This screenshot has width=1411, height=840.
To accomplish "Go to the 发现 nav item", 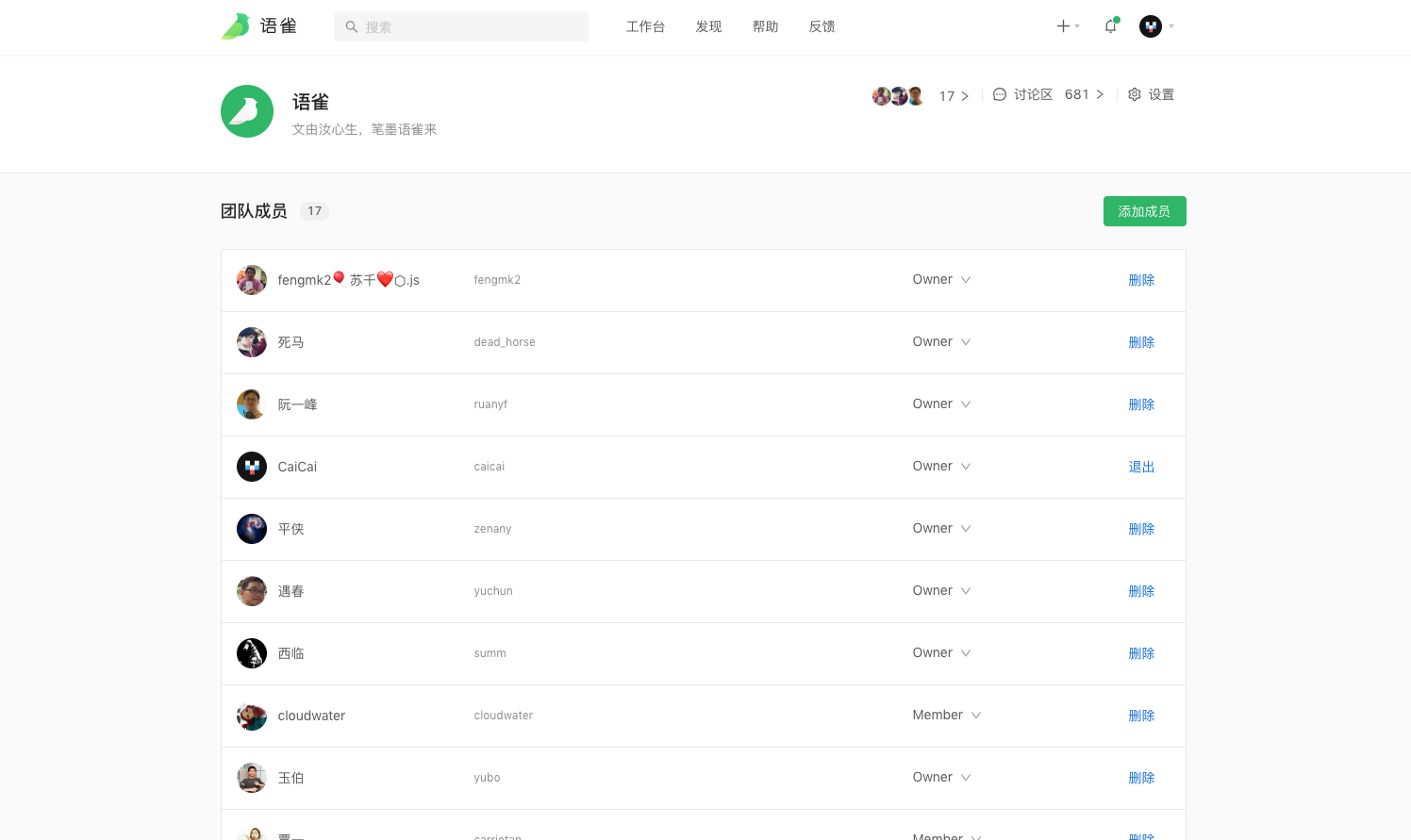I will click(708, 26).
